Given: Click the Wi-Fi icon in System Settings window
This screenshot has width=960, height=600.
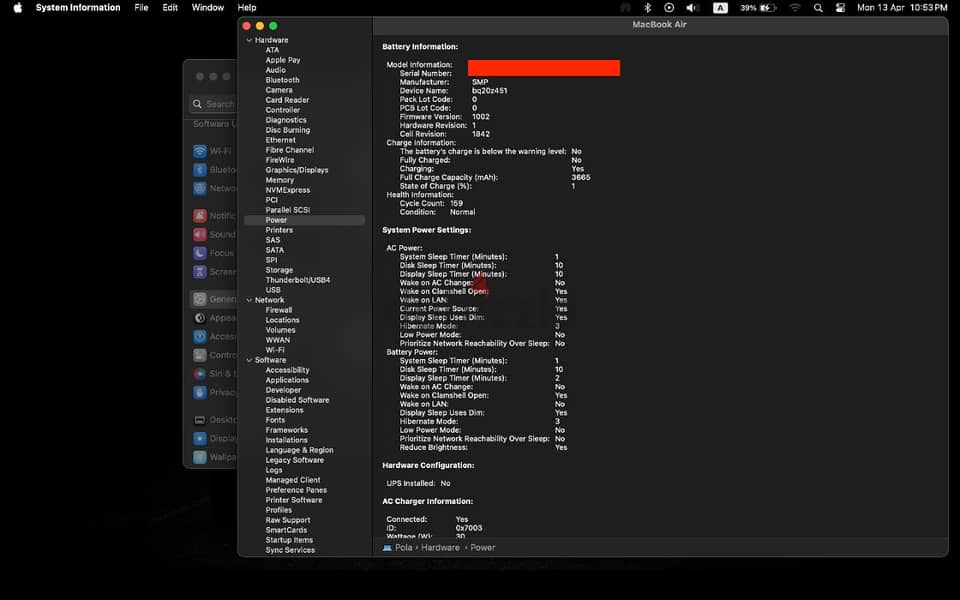Looking at the screenshot, I should 200,151.
